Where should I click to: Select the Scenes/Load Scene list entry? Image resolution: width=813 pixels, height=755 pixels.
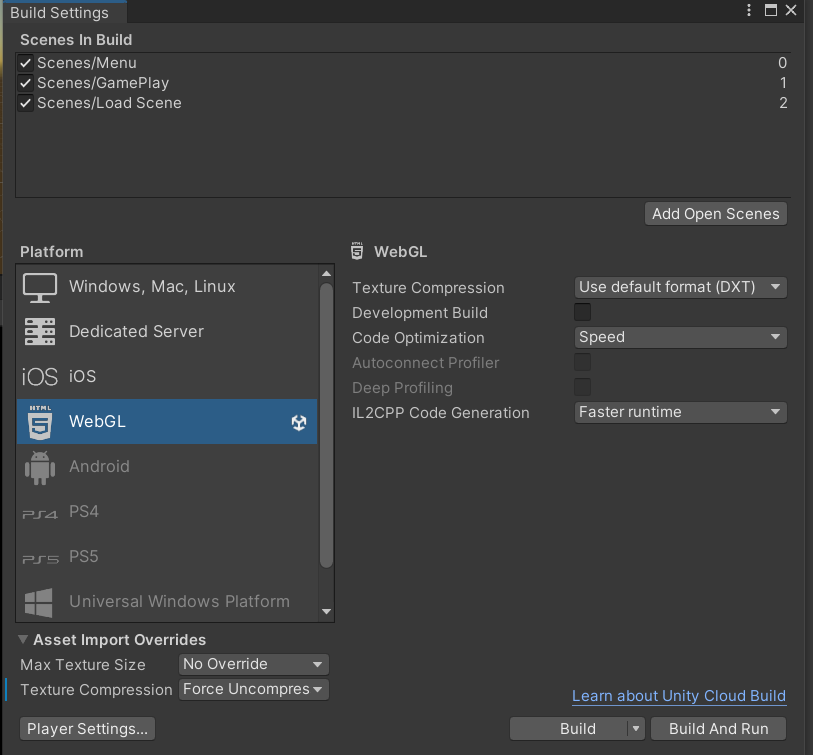pos(109,103)
